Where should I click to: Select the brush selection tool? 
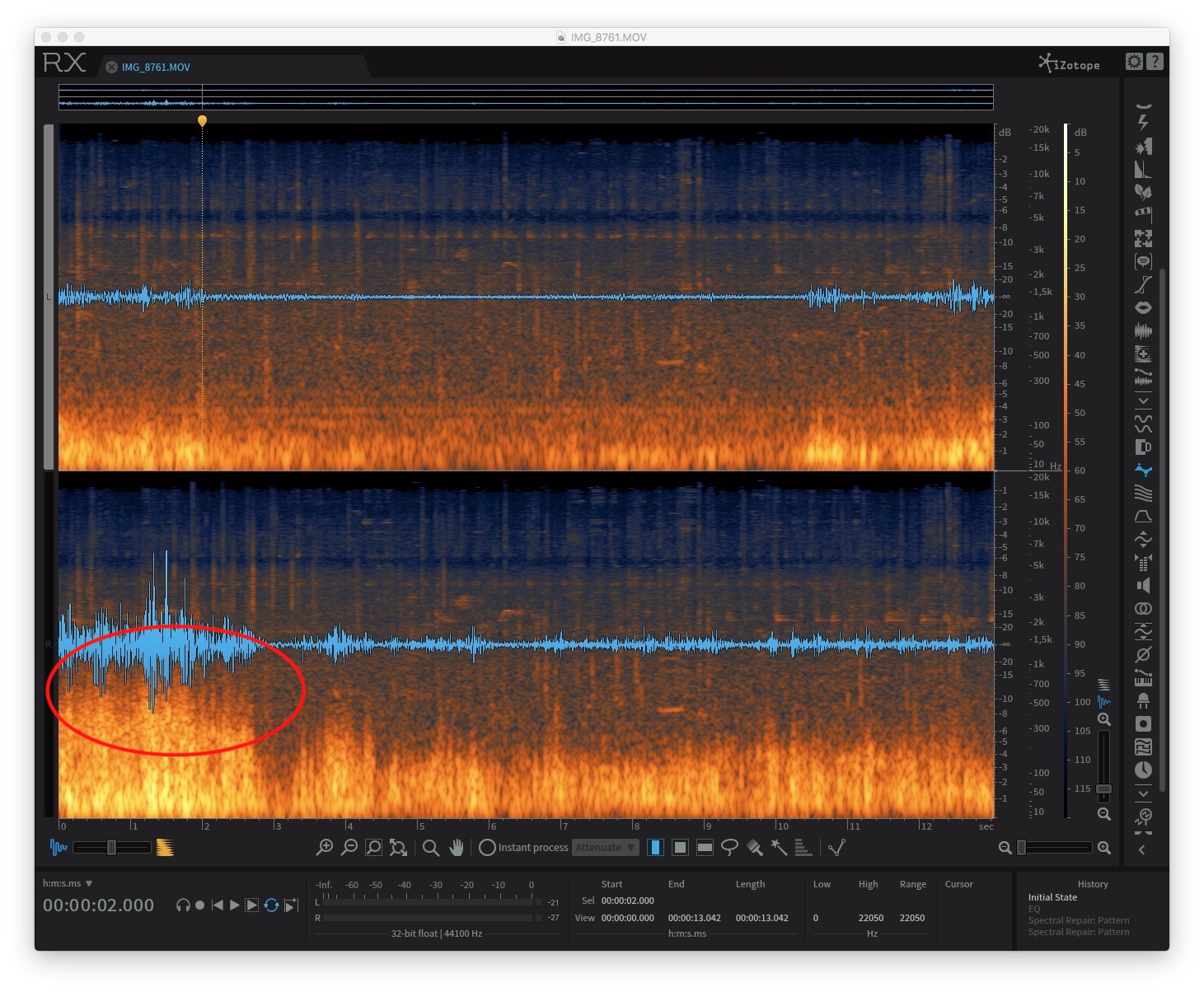coord(754,847)
